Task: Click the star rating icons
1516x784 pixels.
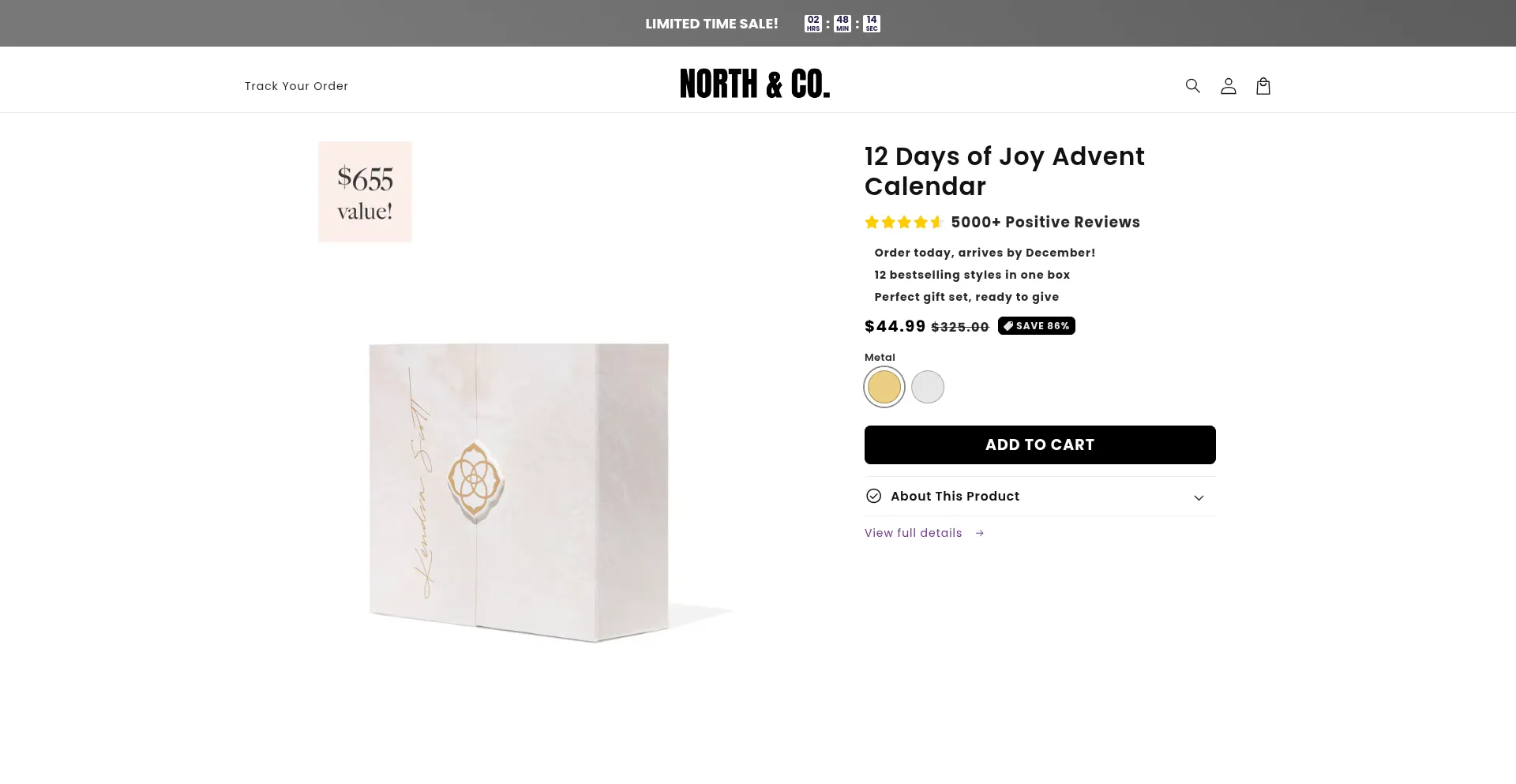Action: [903, 223]
